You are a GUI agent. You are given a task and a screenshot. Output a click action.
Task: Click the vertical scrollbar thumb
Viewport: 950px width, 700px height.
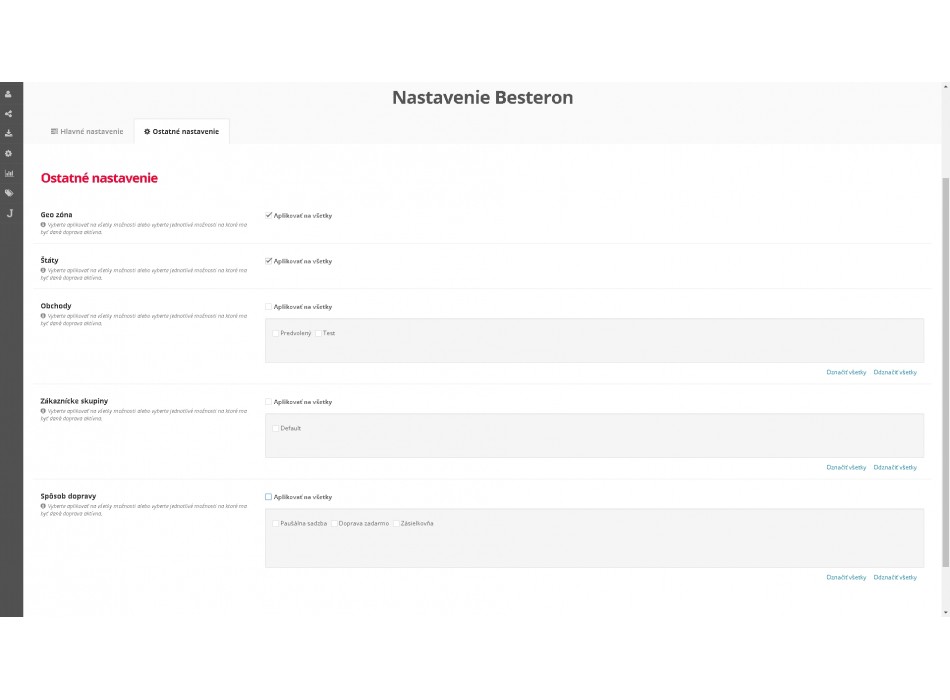(x=946, y=372)
